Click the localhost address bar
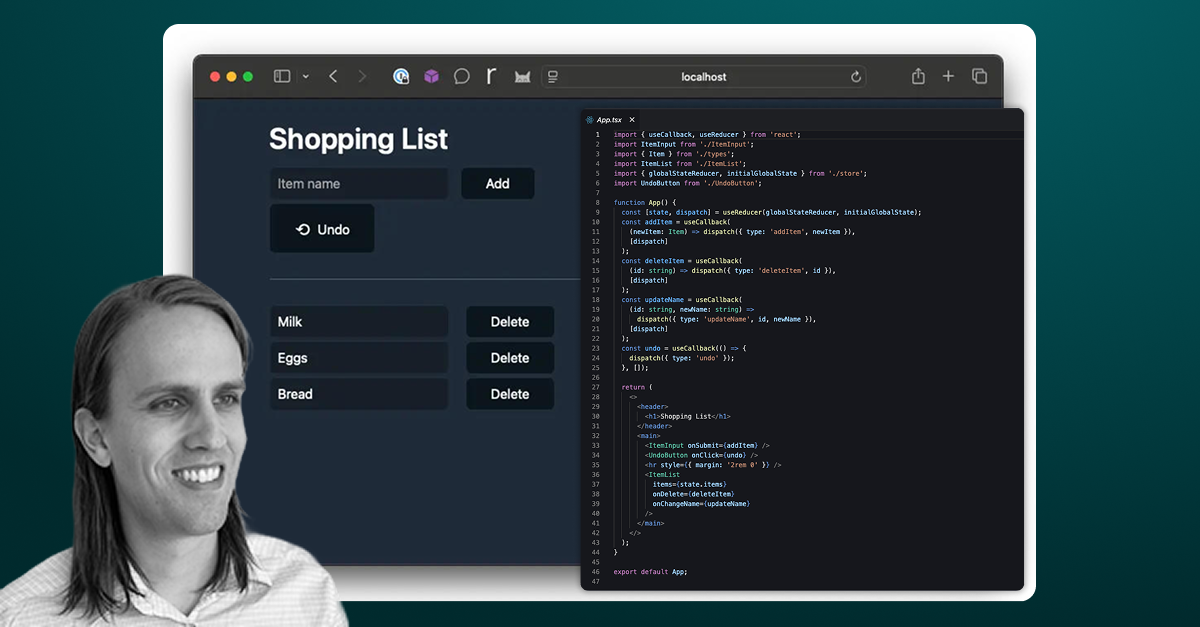 (x=704, y=77)
